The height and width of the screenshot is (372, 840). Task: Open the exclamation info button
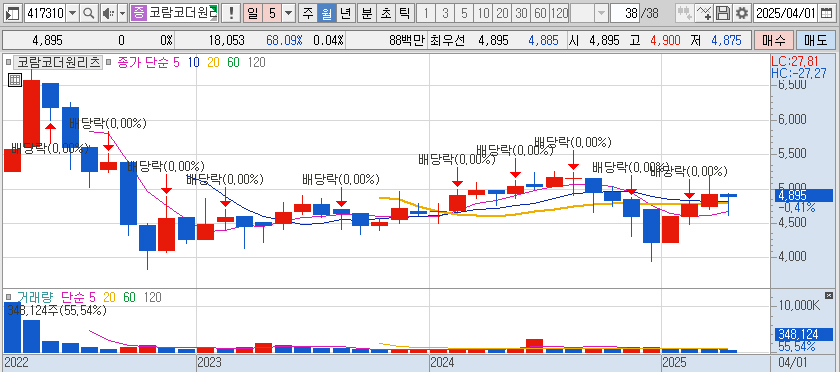click(231, 13)
